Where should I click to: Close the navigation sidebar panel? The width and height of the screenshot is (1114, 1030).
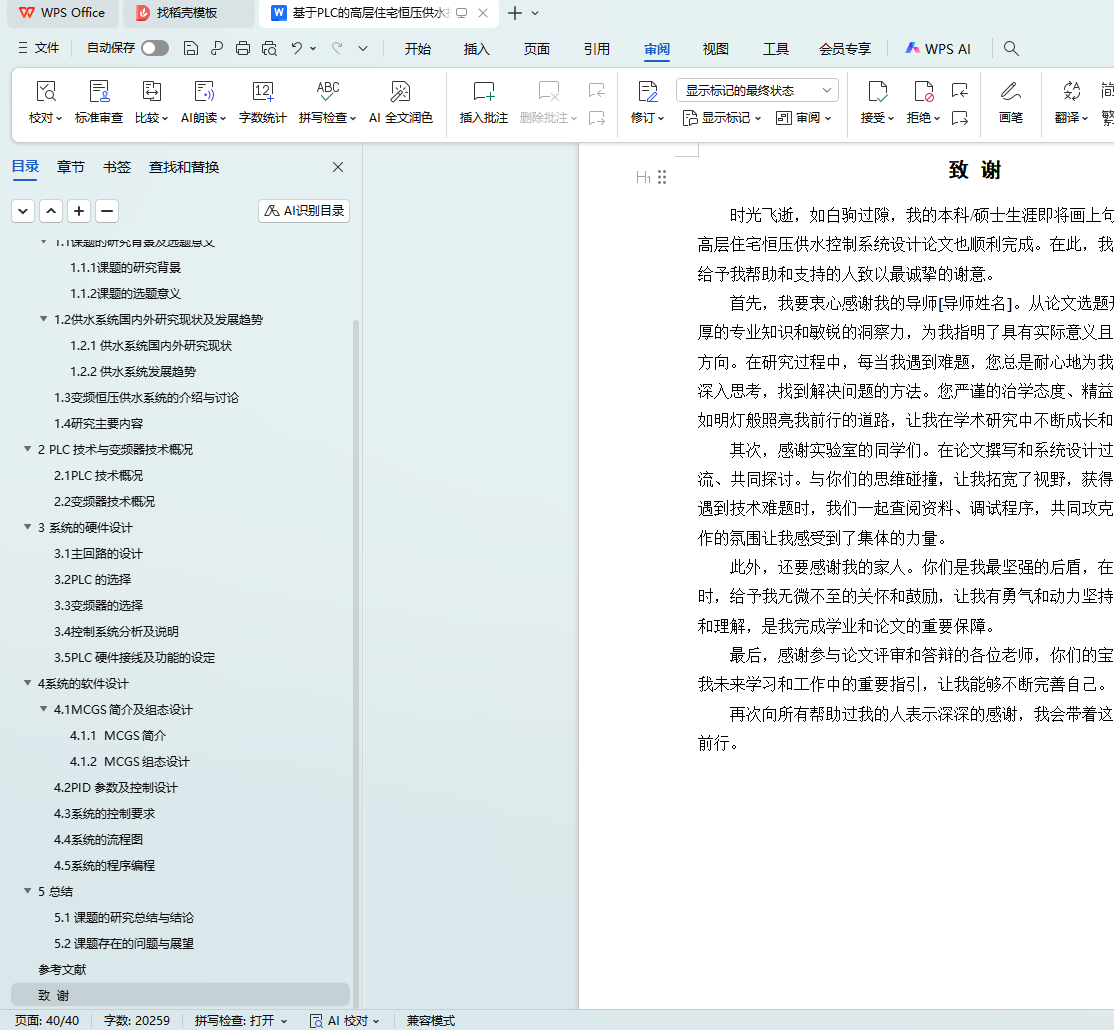tap(338, 167)
